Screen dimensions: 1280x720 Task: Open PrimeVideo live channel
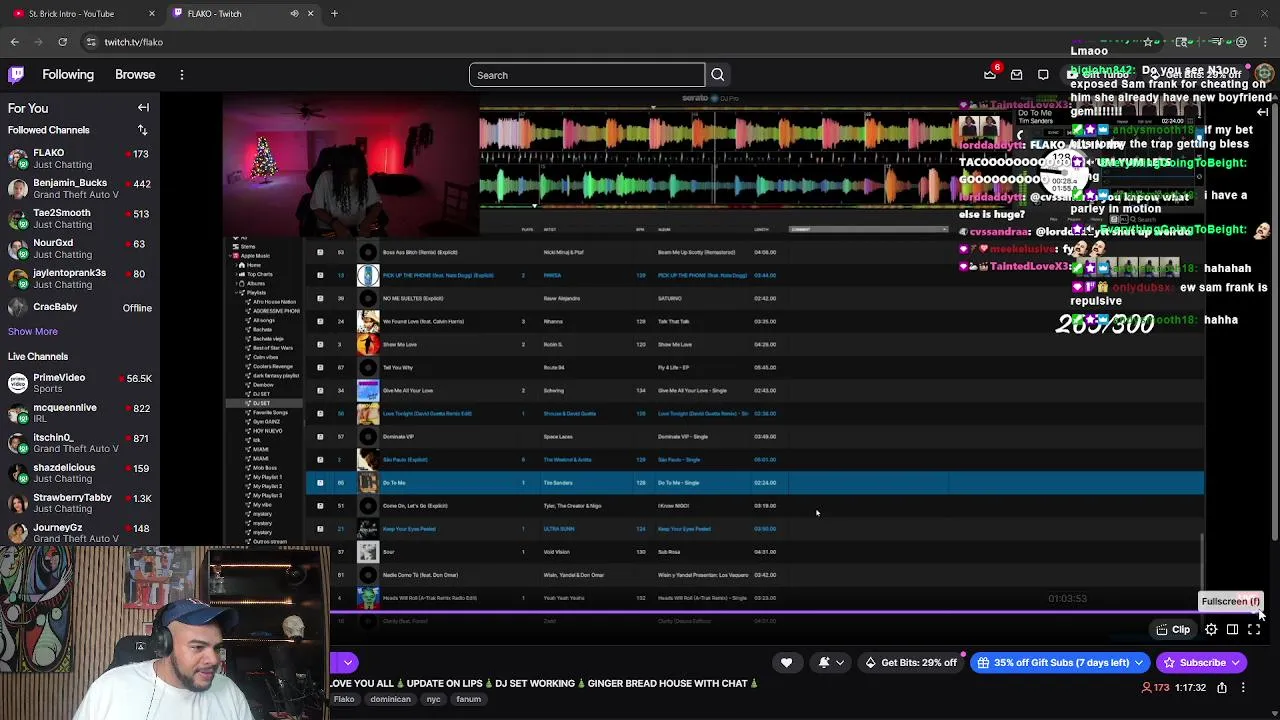pos(80,383)
